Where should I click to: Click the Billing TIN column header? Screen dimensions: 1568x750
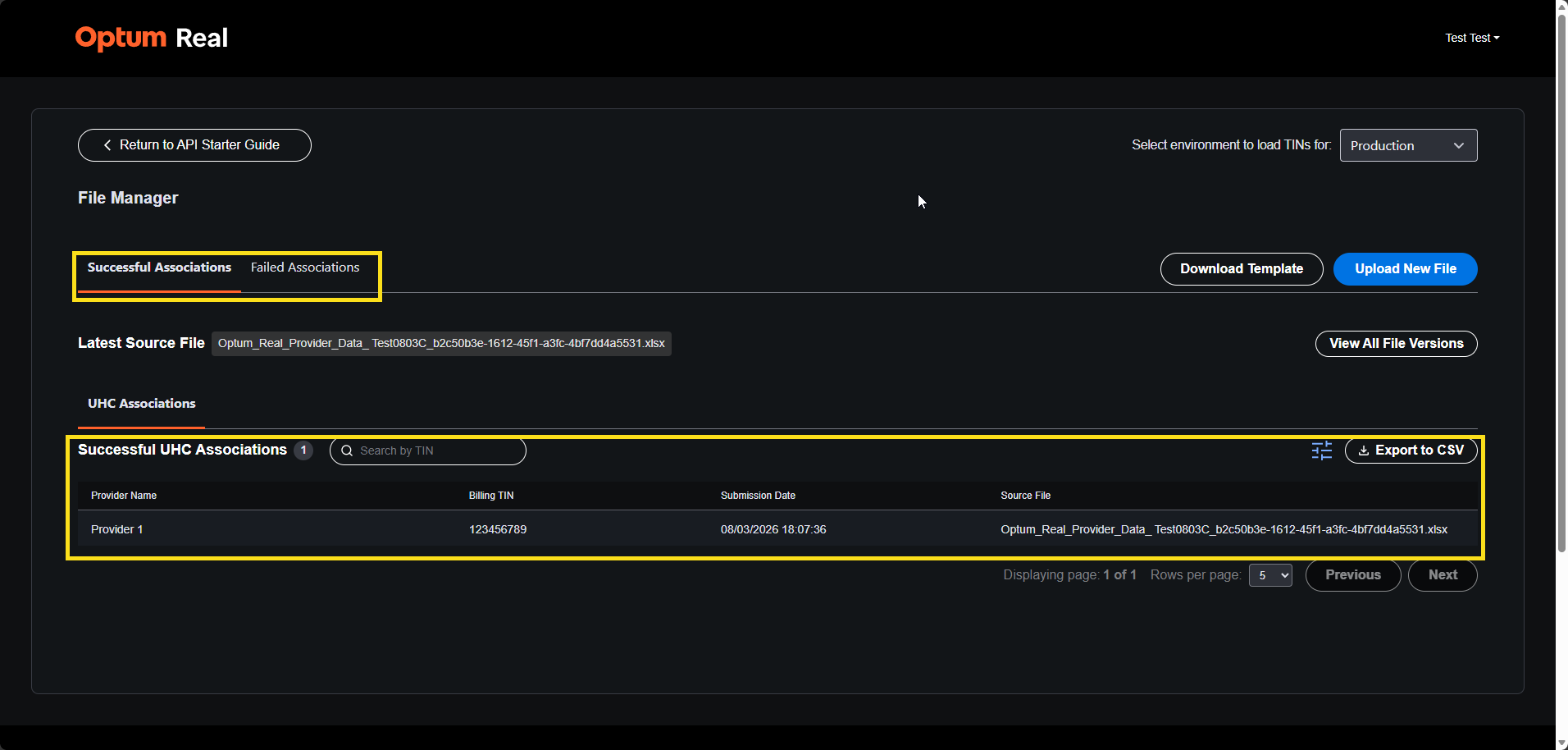coord(491,496)
